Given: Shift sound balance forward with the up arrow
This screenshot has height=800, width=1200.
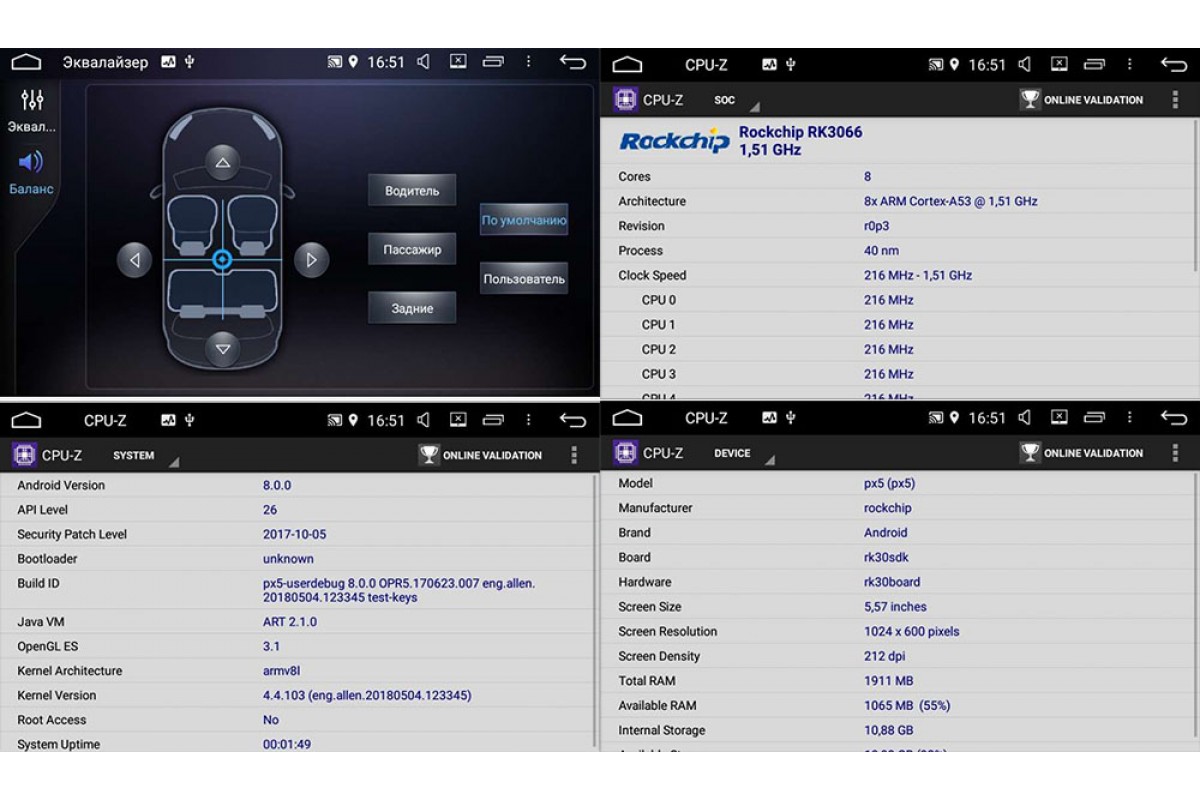Looking at the screenshot, I should click(222, 162).
